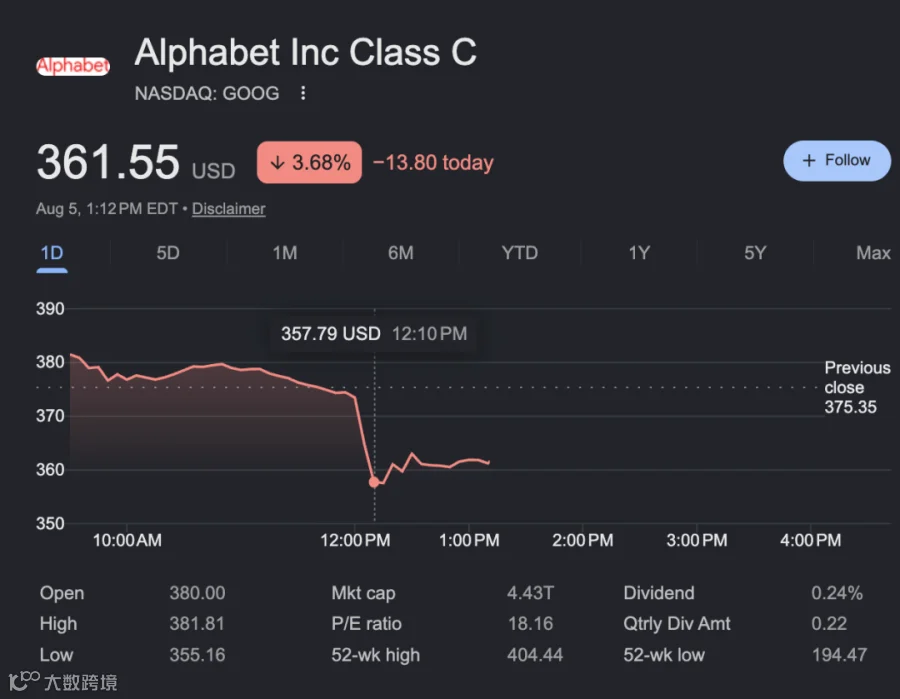Viewport: 900px width, 699px height.
Task: Click the plus icon in Follow button
Action: coord(809,161)
